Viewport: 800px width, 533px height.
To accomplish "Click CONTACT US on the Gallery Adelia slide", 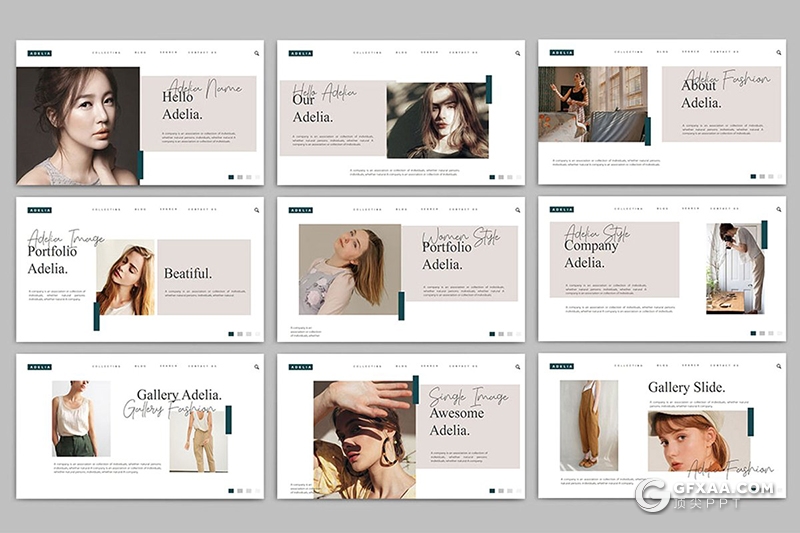I will (x=202, y=367).
